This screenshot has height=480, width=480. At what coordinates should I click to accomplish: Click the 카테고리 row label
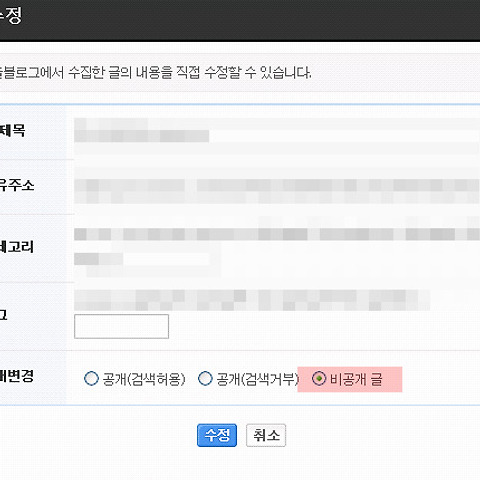[x=17, y=247]
